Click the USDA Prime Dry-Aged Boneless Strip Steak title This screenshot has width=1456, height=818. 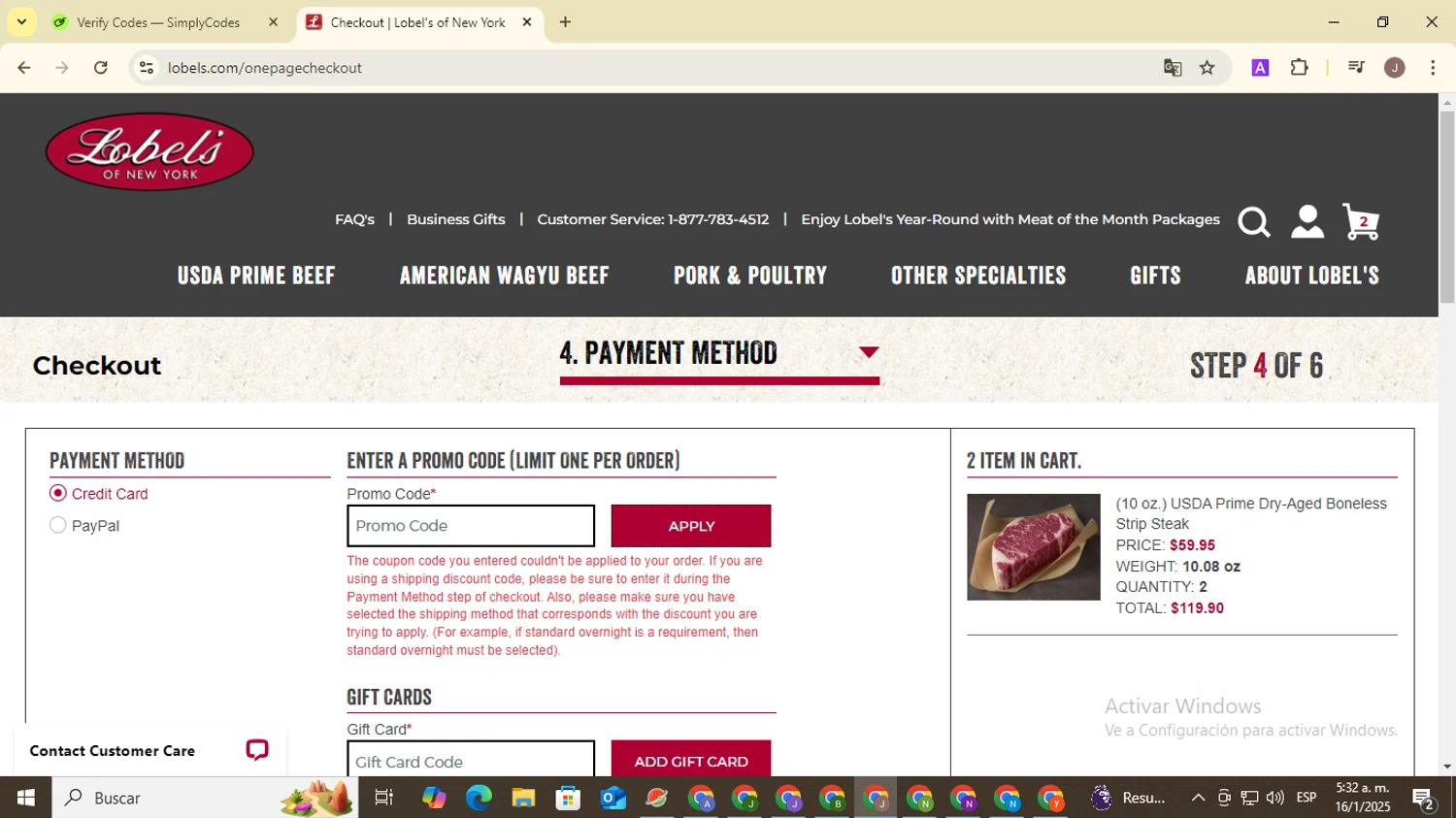coord(1251,513)
